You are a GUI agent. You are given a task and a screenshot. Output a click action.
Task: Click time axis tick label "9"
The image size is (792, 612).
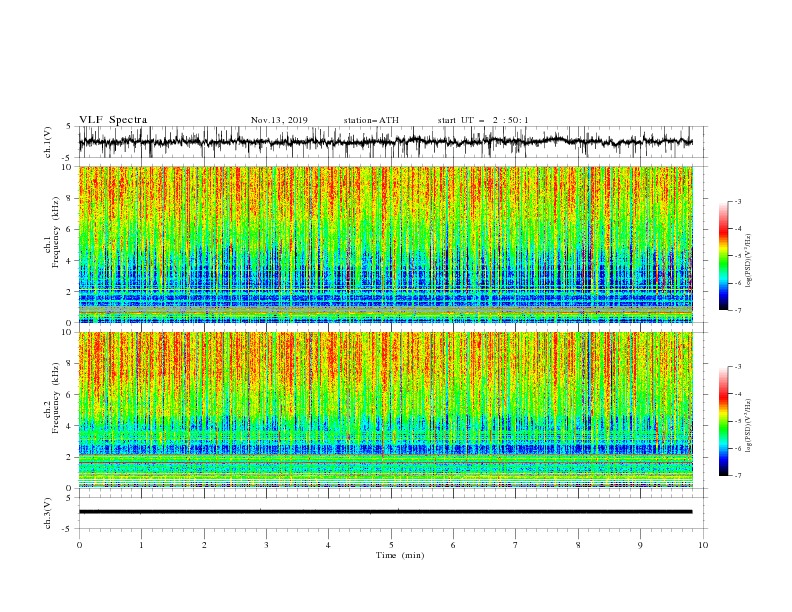point(640,545)
